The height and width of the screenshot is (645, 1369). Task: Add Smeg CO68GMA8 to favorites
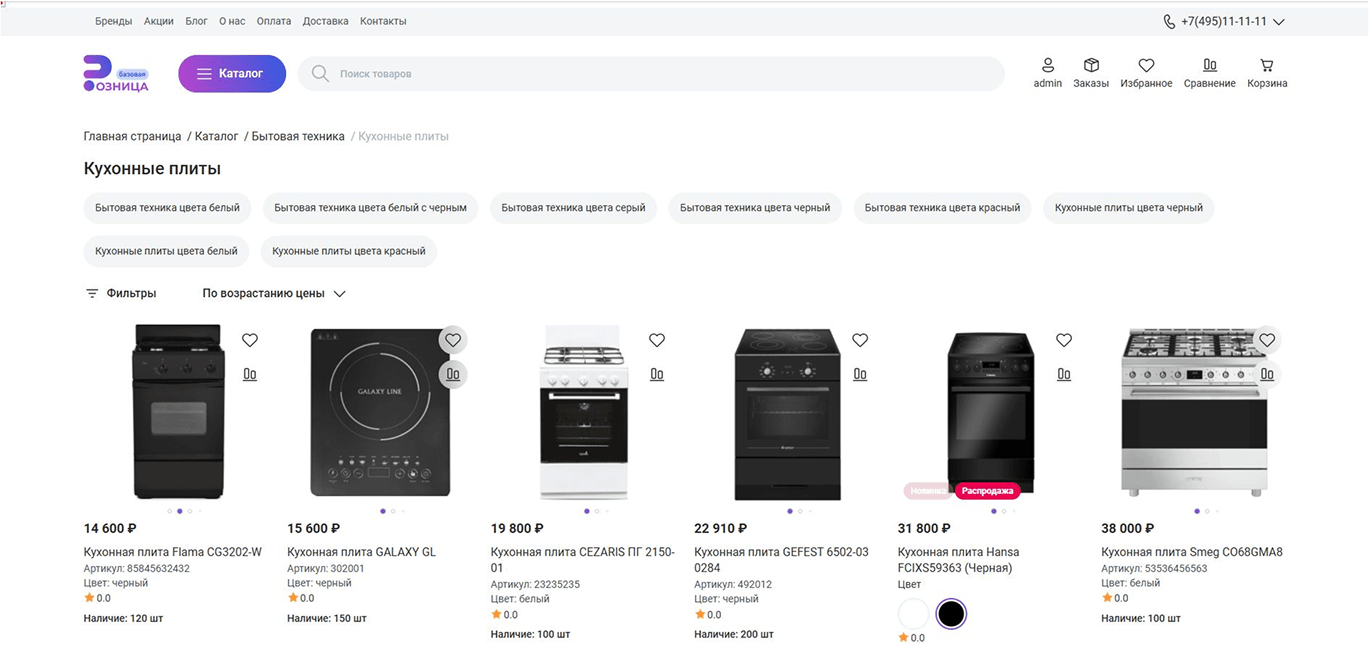tap(1267, 340)
